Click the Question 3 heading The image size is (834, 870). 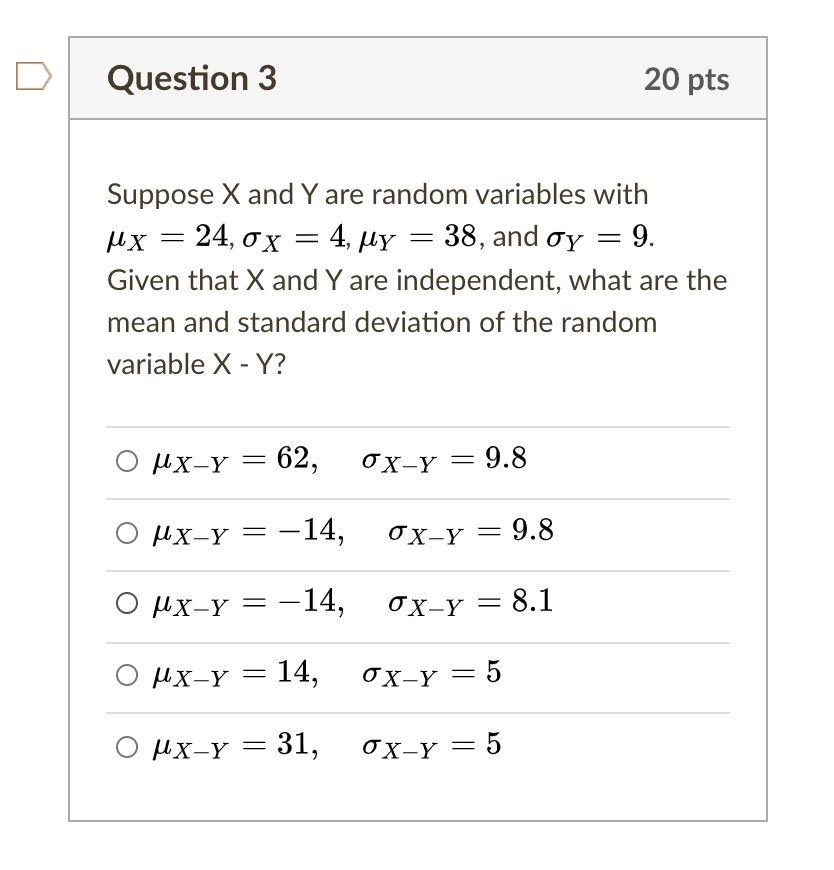[192, 78]
